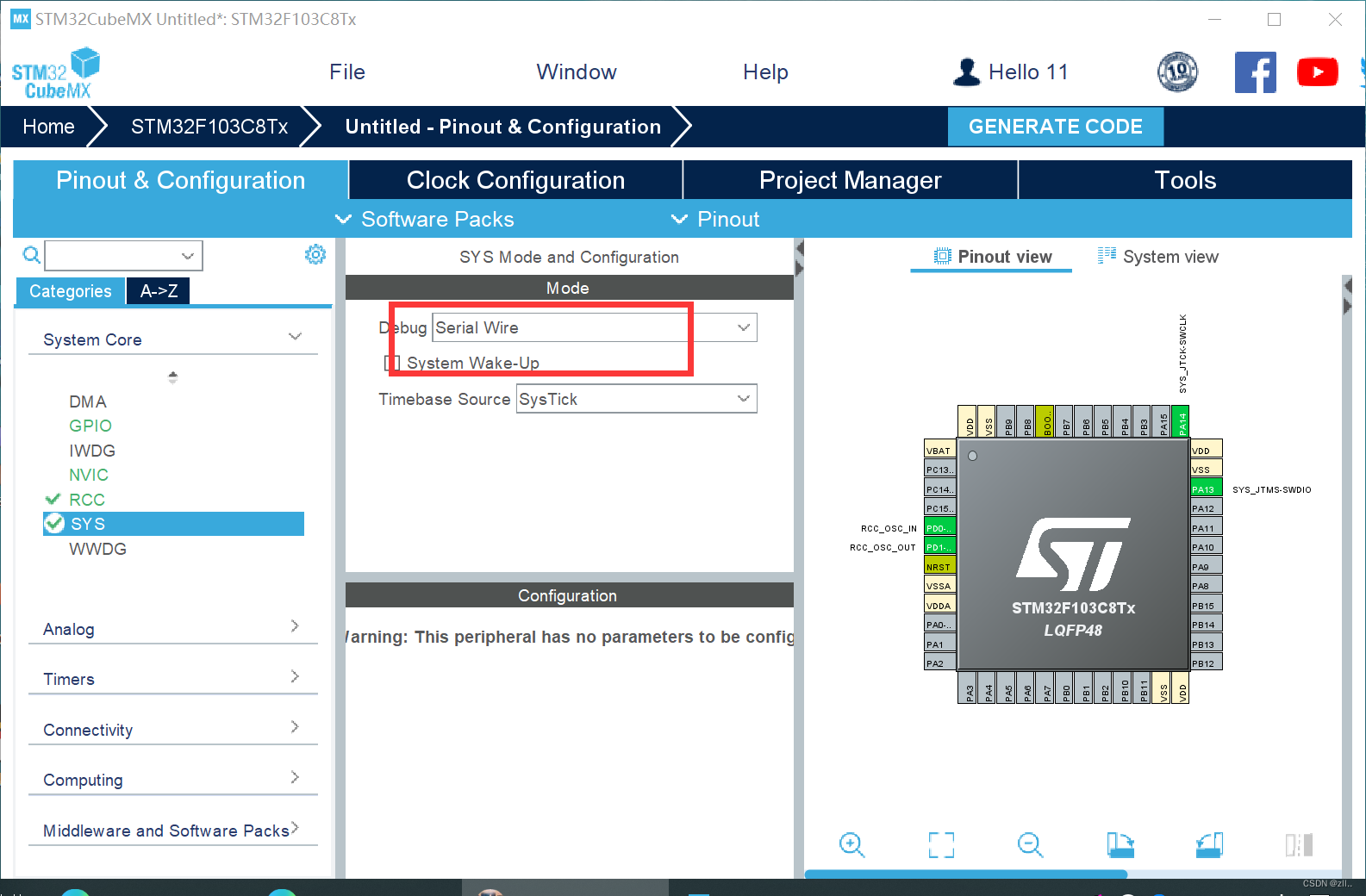
Task: Select the Pinout view tab
Action: [992, 257]
